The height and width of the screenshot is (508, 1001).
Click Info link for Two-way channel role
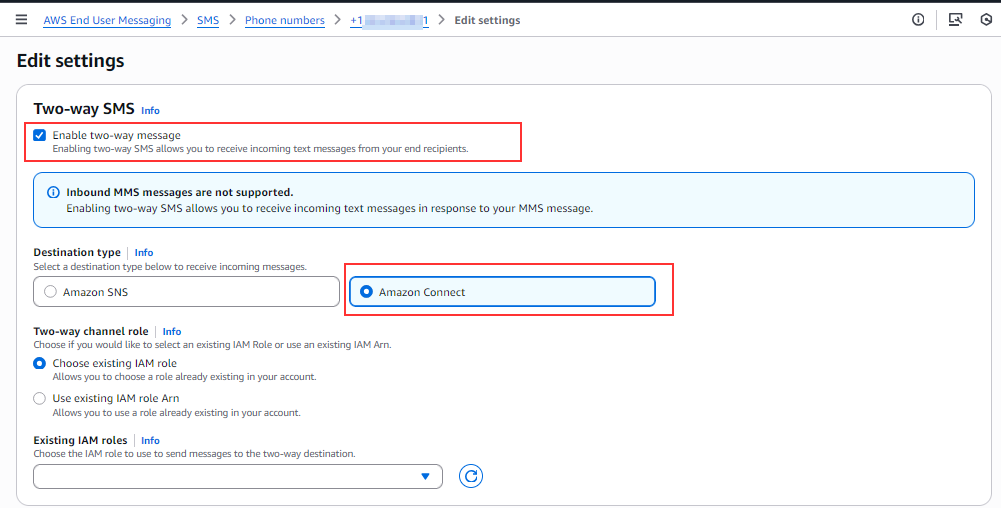point(172,332)
